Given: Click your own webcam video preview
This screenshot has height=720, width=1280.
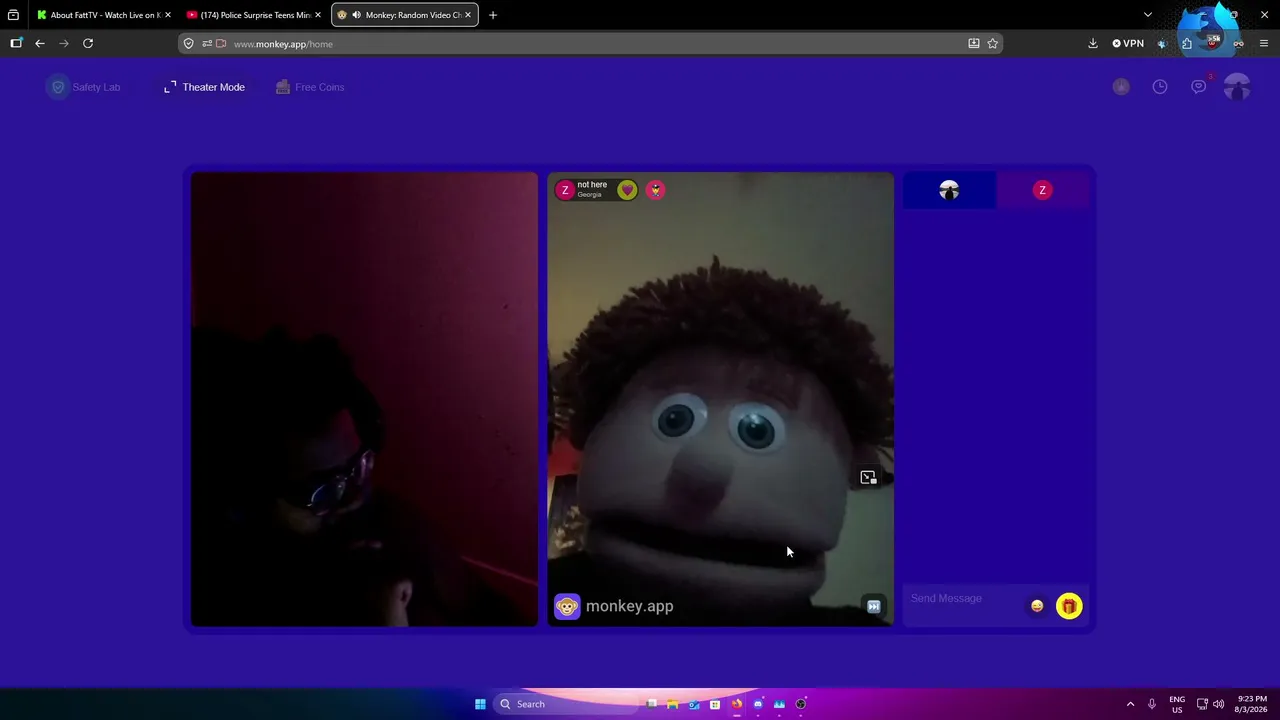Looking at the screenshot, I should pyautogui.click(x=364, y=399).
